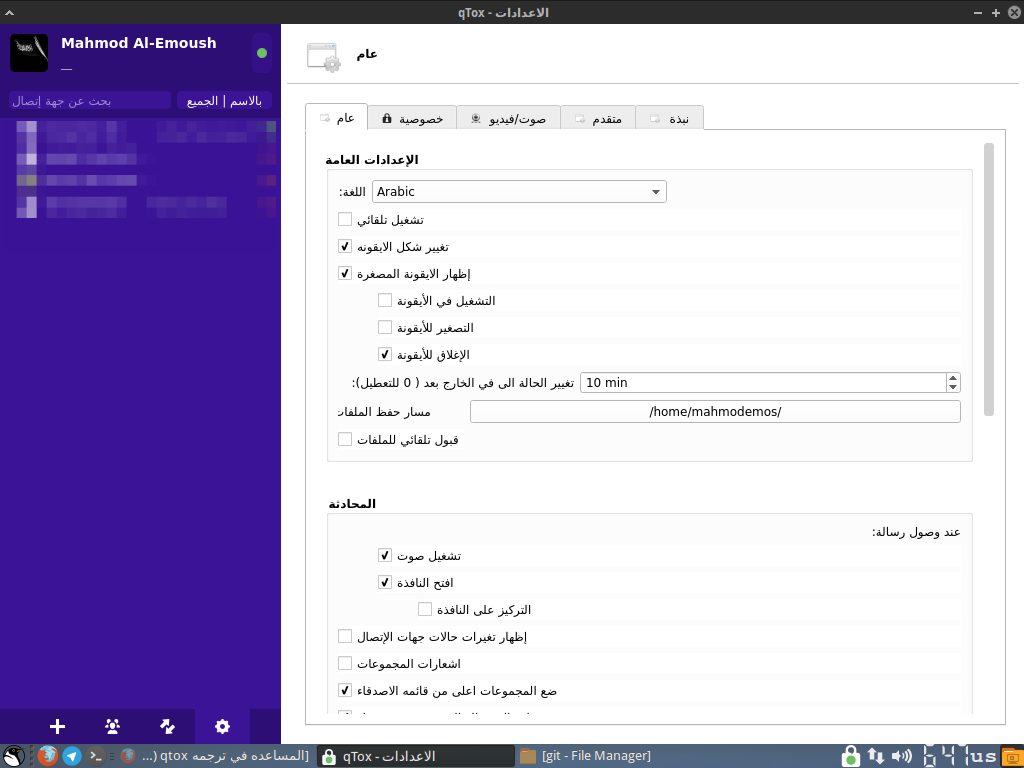Open the Arabic language dropdown
This screenshot has height=768, width=1024.
coord(519,191)
